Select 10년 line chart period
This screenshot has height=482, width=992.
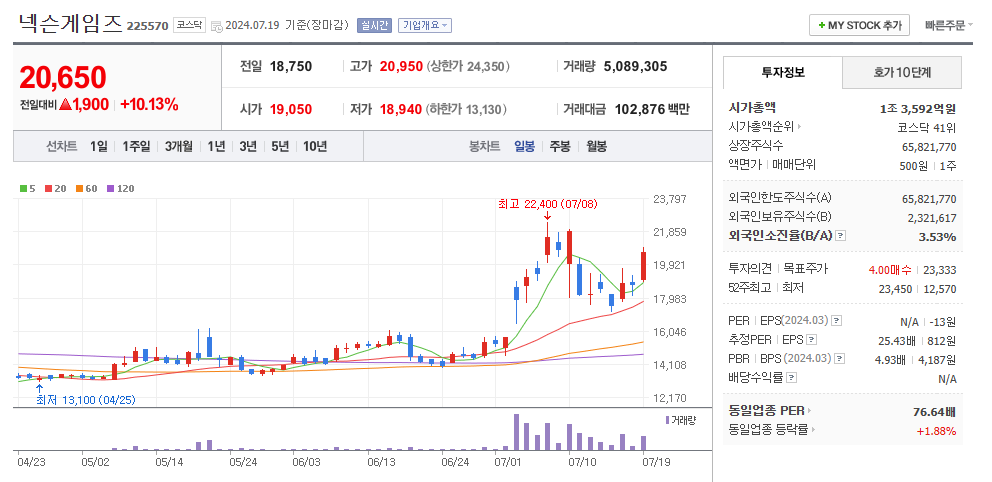[x=315, y=146]
